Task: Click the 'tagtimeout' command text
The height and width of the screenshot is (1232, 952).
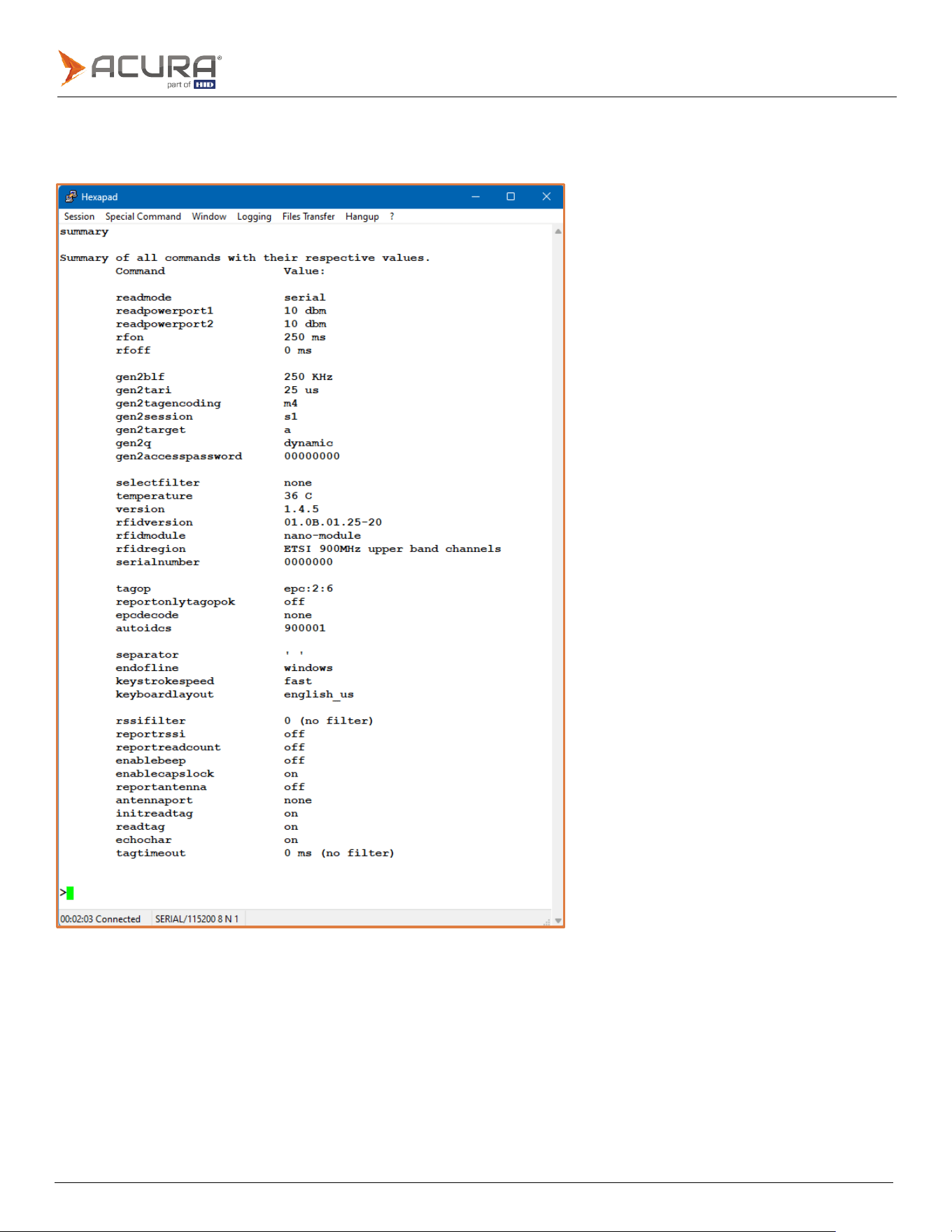Action: 150,854
